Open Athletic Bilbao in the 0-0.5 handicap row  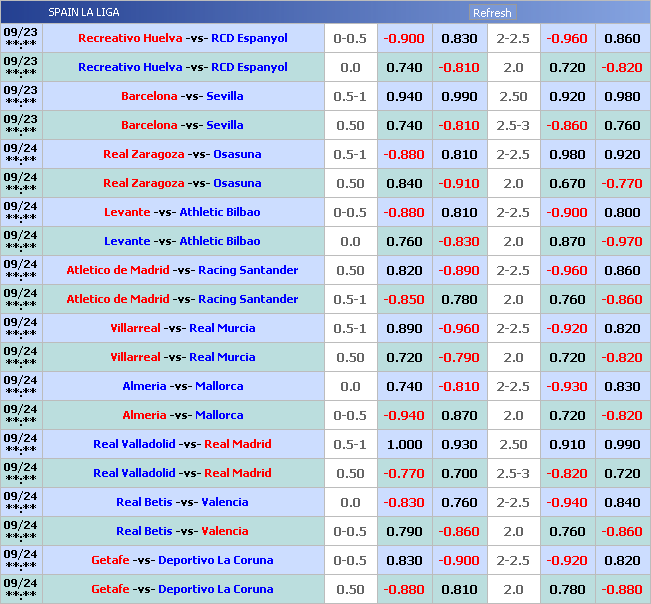219,212
